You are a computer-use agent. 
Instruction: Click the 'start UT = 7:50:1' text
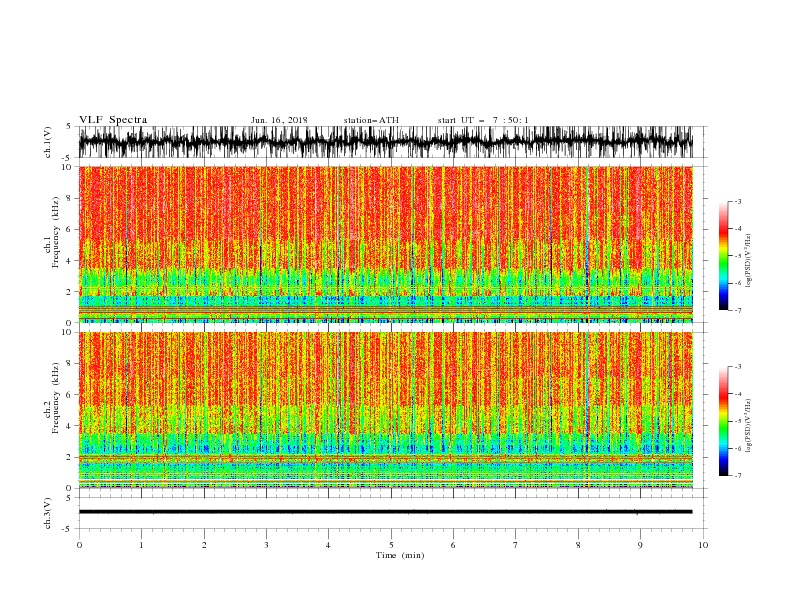483,120
